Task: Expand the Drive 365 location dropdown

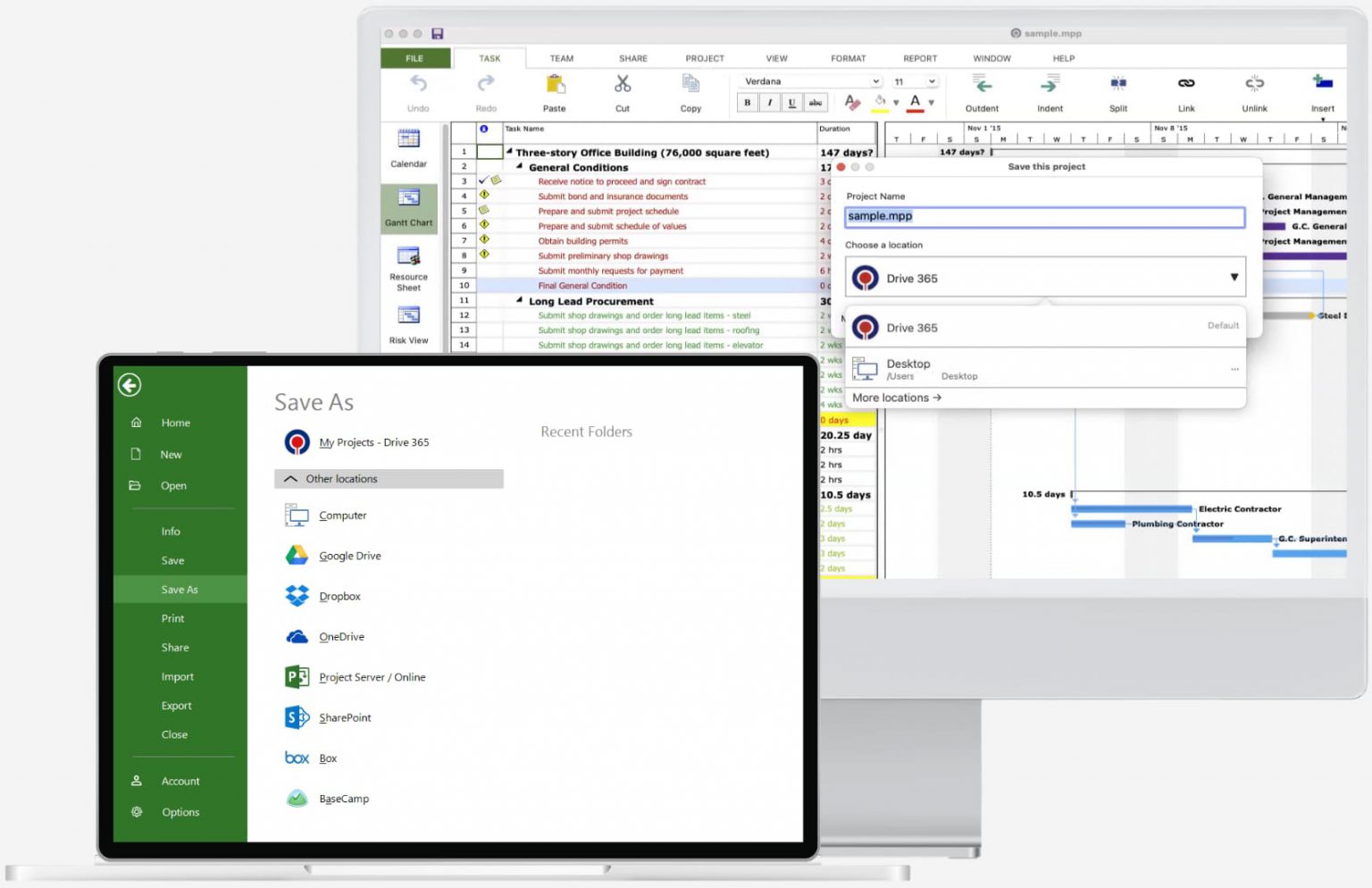Action: (x=1233, y=278)
